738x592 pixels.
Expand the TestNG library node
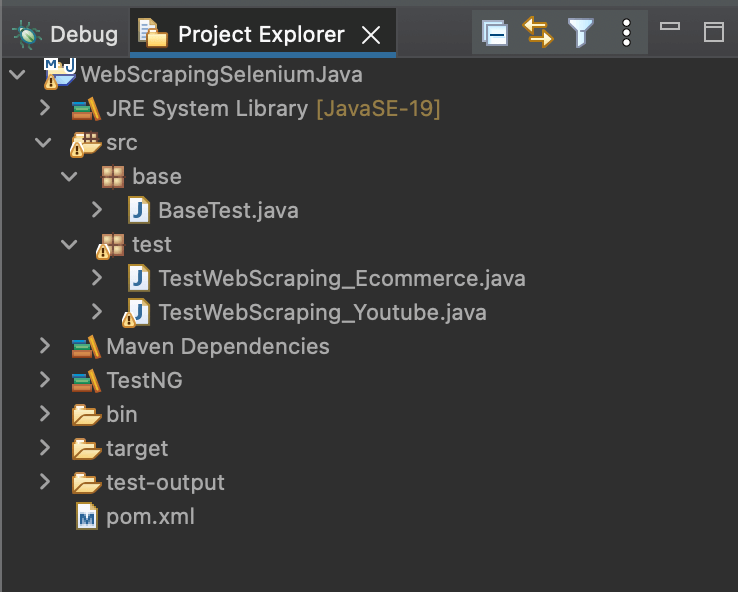pos(45,379)
